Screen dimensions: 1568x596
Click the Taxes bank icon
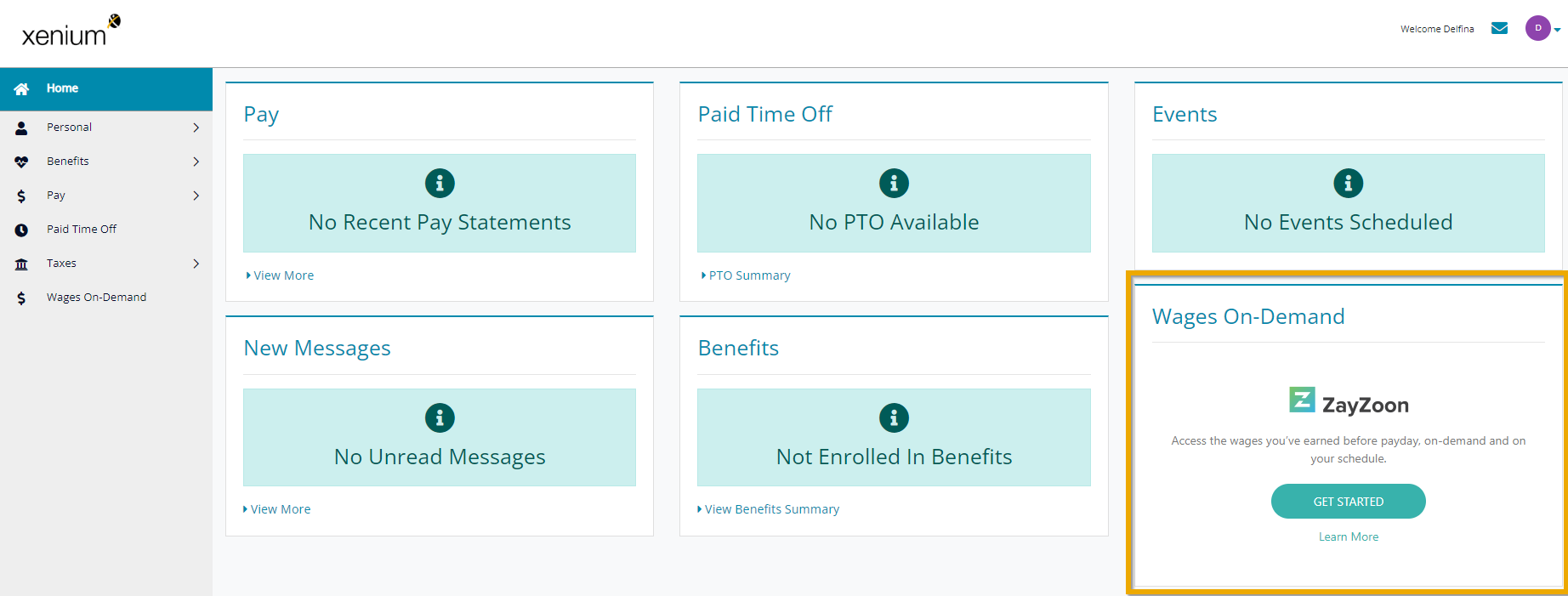coord(20,263)
